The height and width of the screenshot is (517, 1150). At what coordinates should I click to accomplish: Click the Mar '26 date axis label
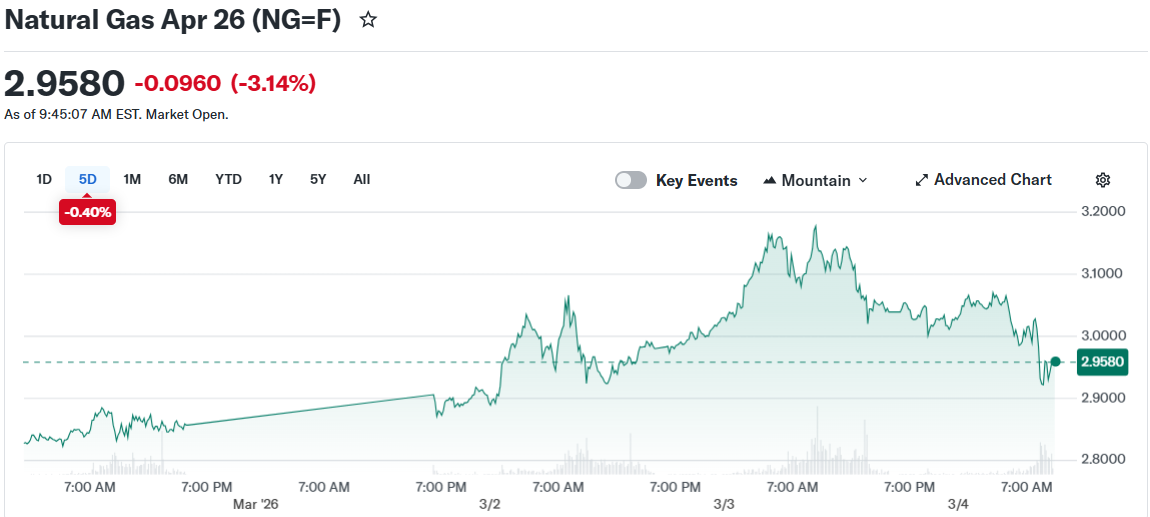pyautogui.click(x=256, y=504)
